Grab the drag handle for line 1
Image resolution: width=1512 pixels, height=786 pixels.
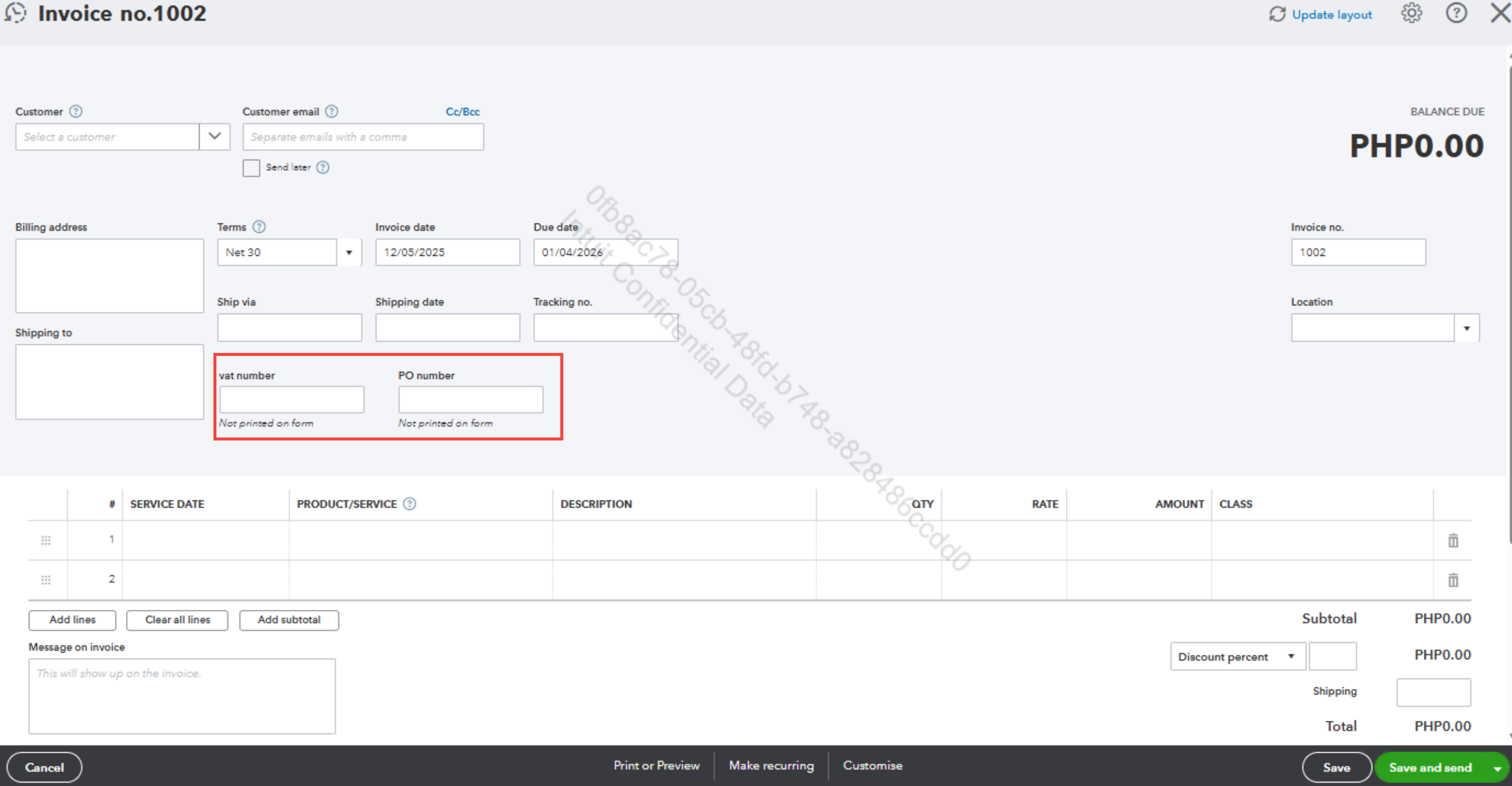[x=46, y=540]
